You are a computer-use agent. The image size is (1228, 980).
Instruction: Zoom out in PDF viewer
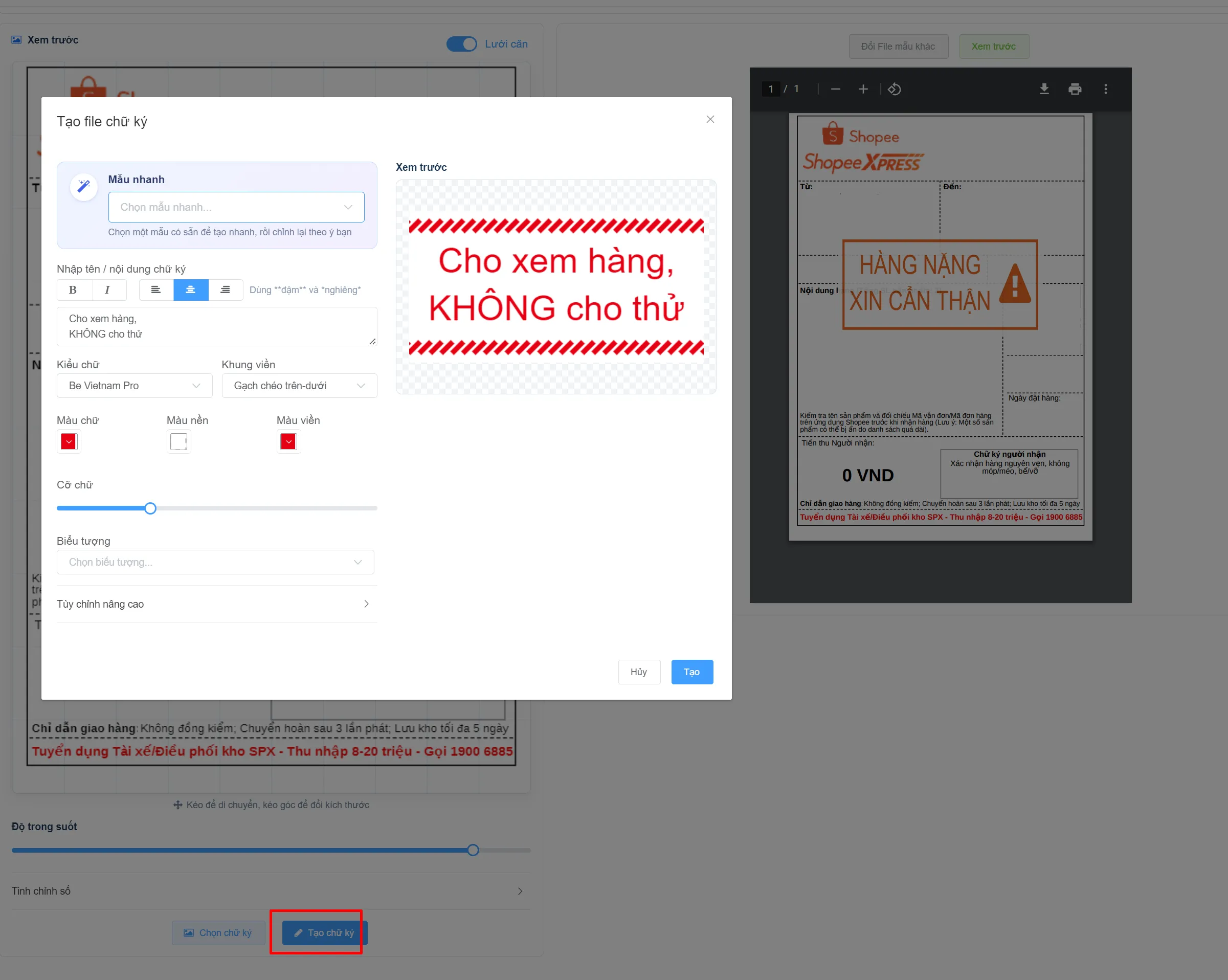tap(836, 89)
